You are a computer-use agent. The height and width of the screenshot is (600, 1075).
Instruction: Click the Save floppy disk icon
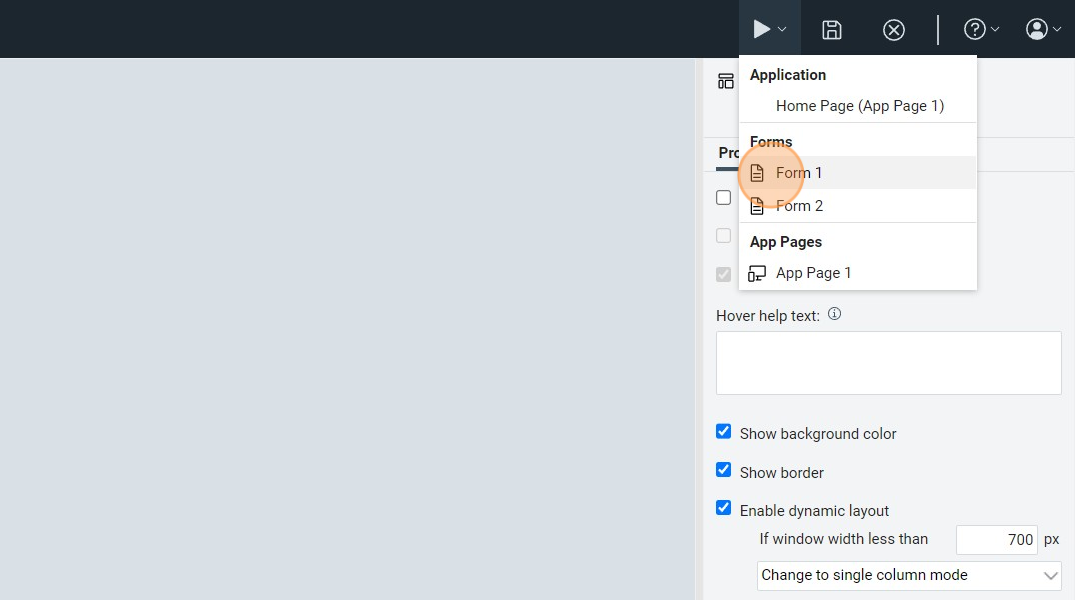(831, 29)
